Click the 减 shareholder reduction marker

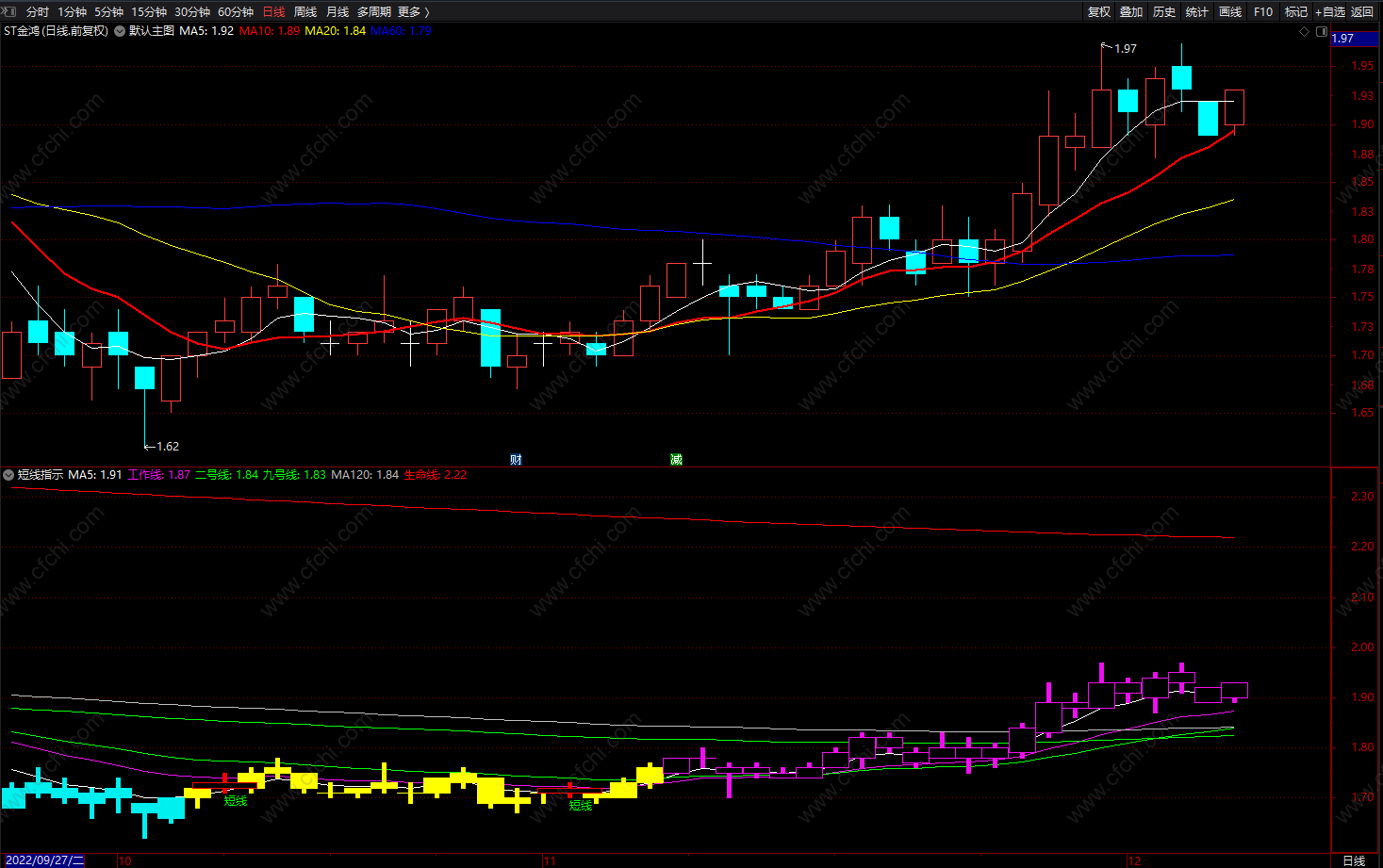click(x=676, y=460)
